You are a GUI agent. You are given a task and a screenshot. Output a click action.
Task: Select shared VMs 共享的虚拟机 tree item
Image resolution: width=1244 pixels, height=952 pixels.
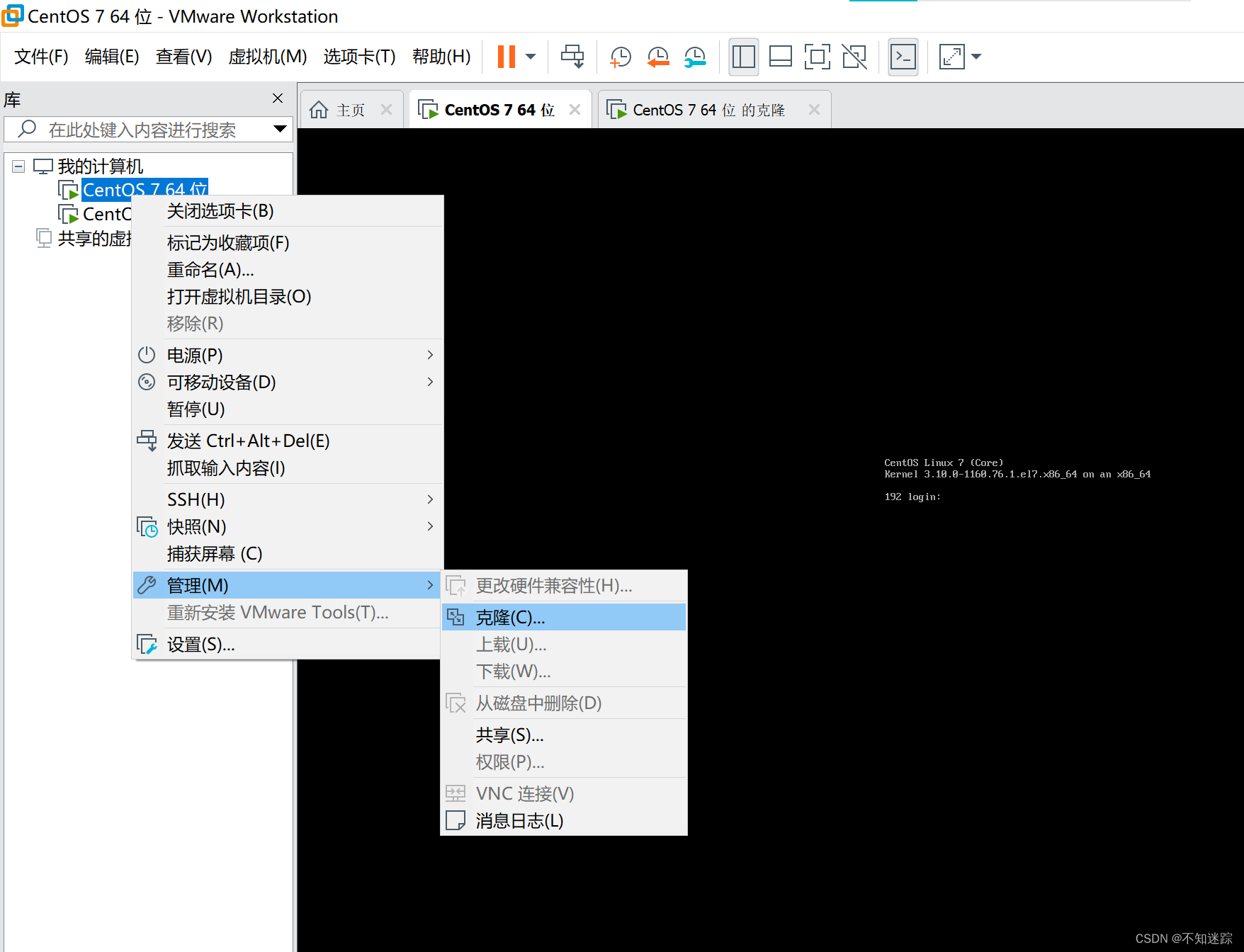click(x=94, y=239)
